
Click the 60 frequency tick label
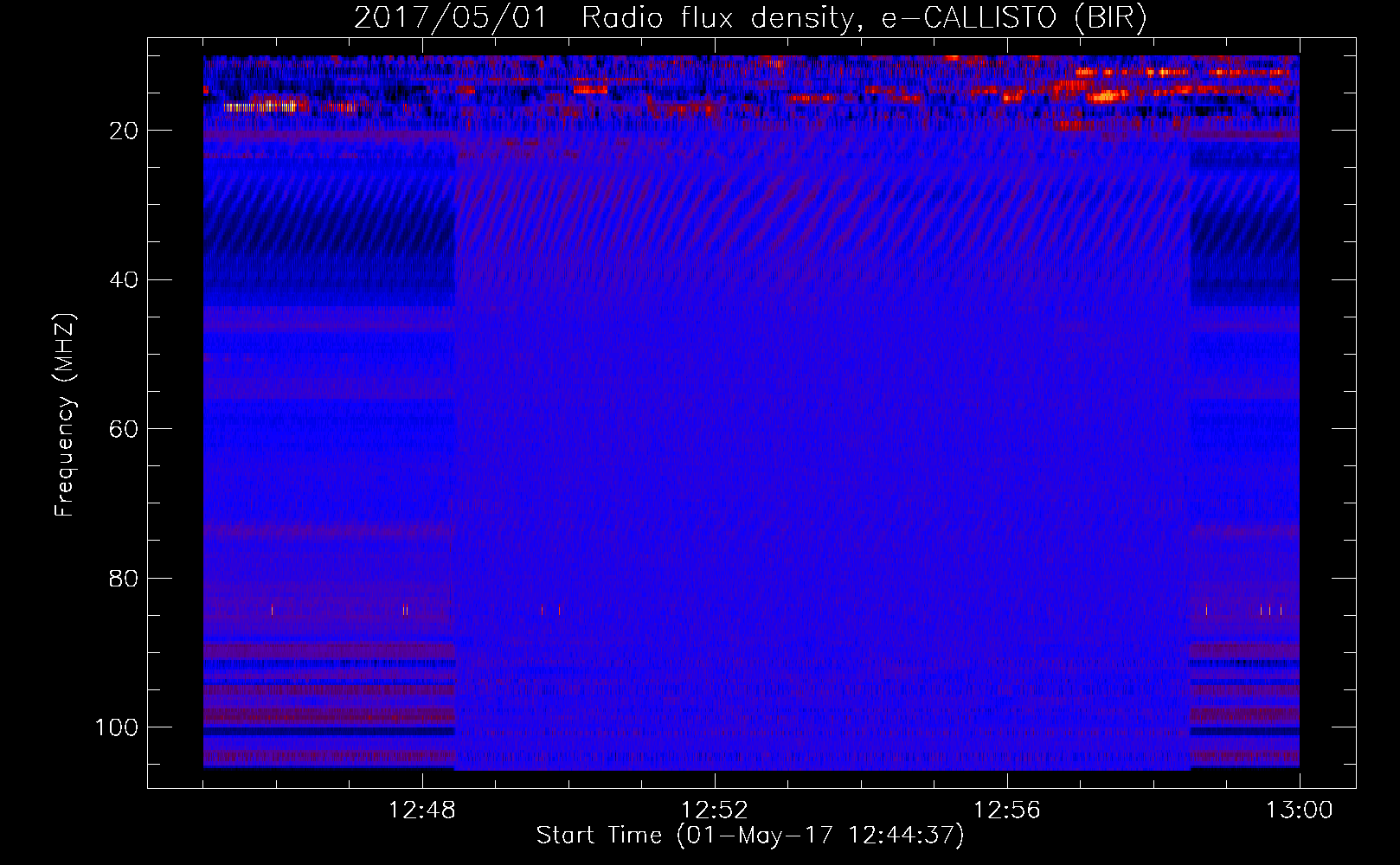[124, 429]
